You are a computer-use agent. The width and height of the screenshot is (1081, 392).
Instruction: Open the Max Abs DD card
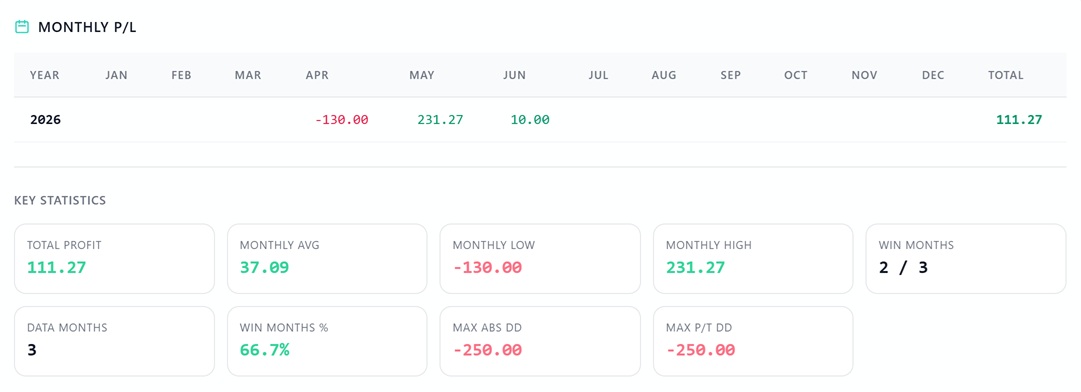click(540, 342)
